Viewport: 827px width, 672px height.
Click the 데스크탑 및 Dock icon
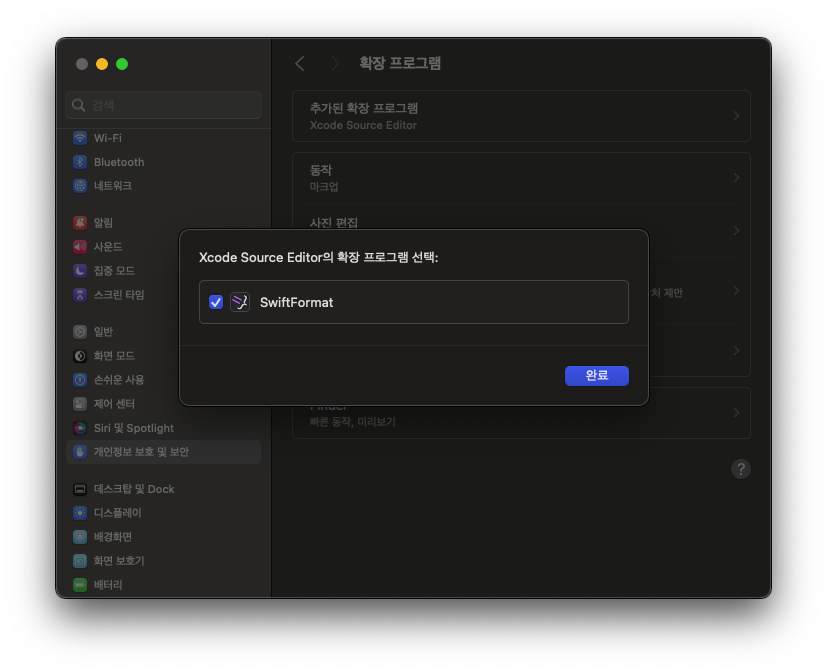point(80,489)
